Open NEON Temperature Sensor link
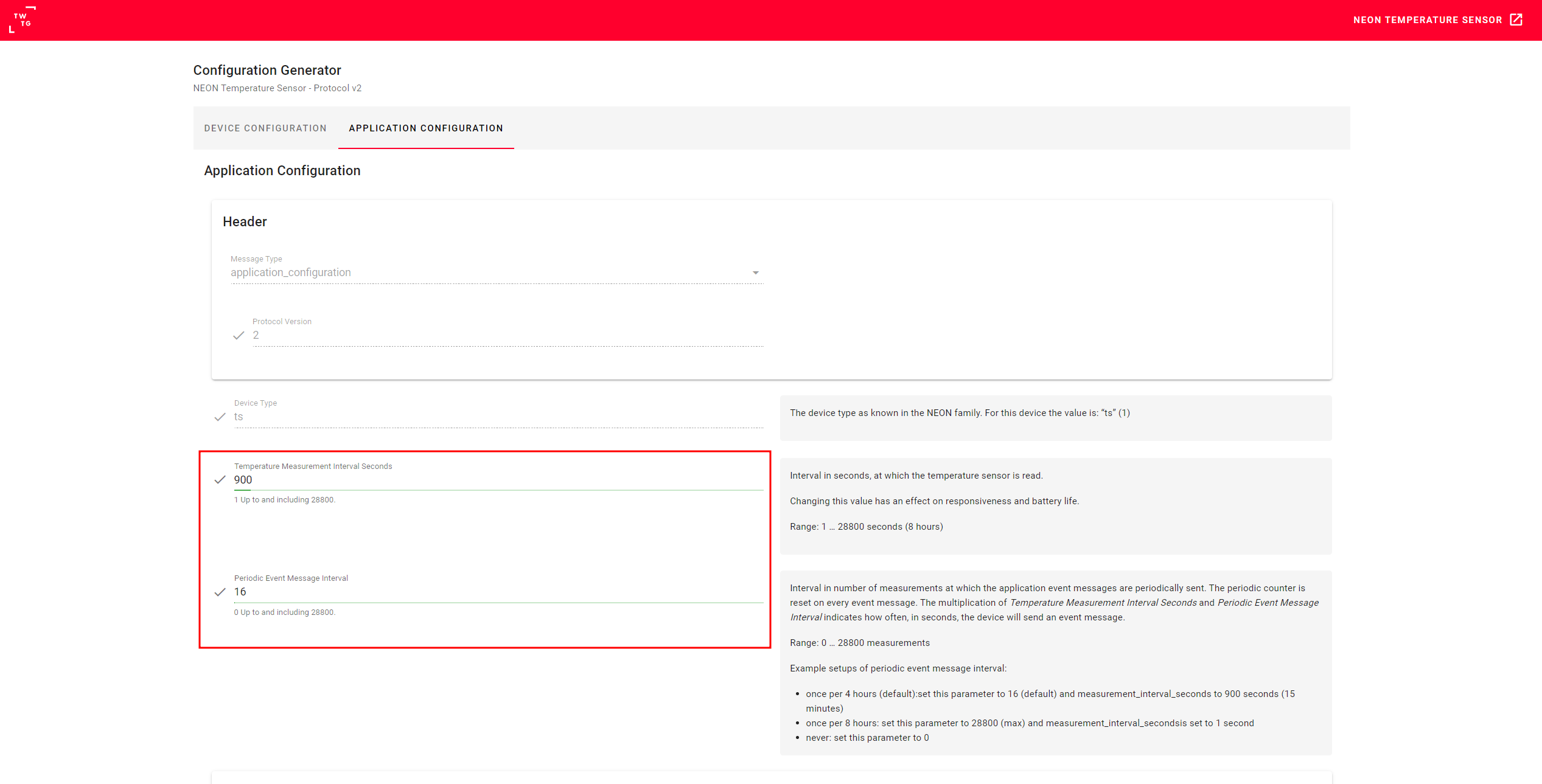The height and width of the screenshot is (784, 1542). click(1427, 20)
